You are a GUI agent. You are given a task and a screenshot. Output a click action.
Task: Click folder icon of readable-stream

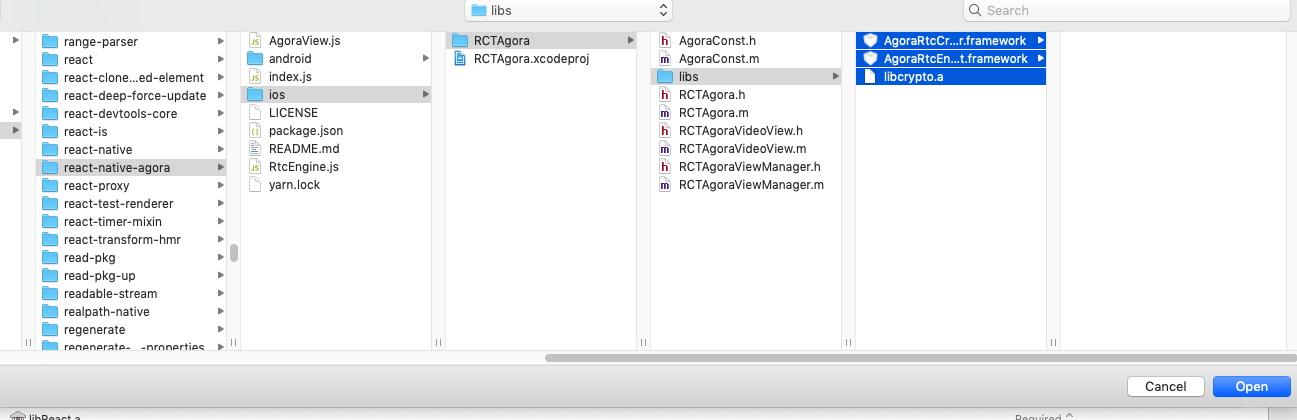click(x=50, y=294)
